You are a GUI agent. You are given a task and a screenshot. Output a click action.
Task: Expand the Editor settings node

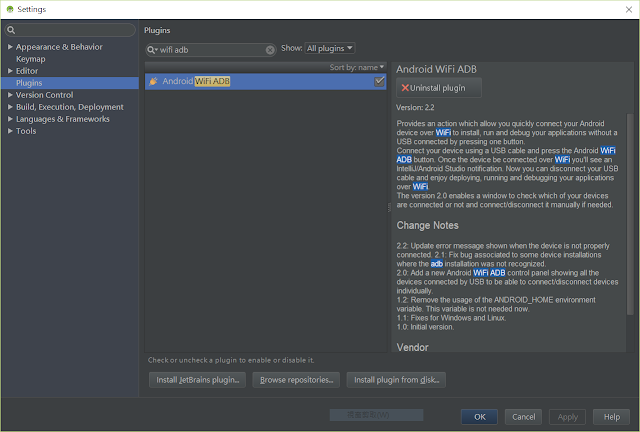point(10,71)
